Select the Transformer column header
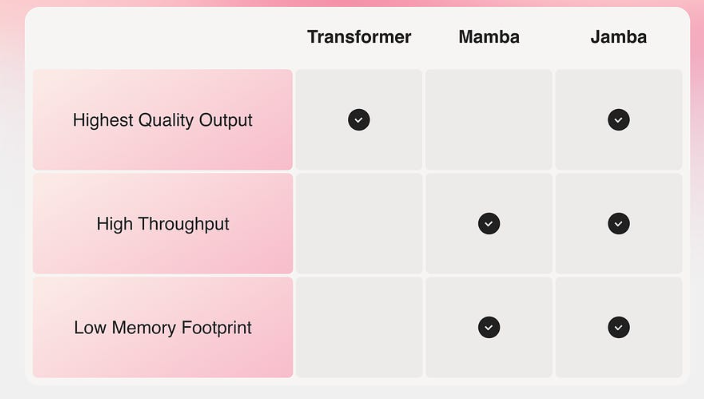Screen dimensions: 704x399 pos(359,37)
